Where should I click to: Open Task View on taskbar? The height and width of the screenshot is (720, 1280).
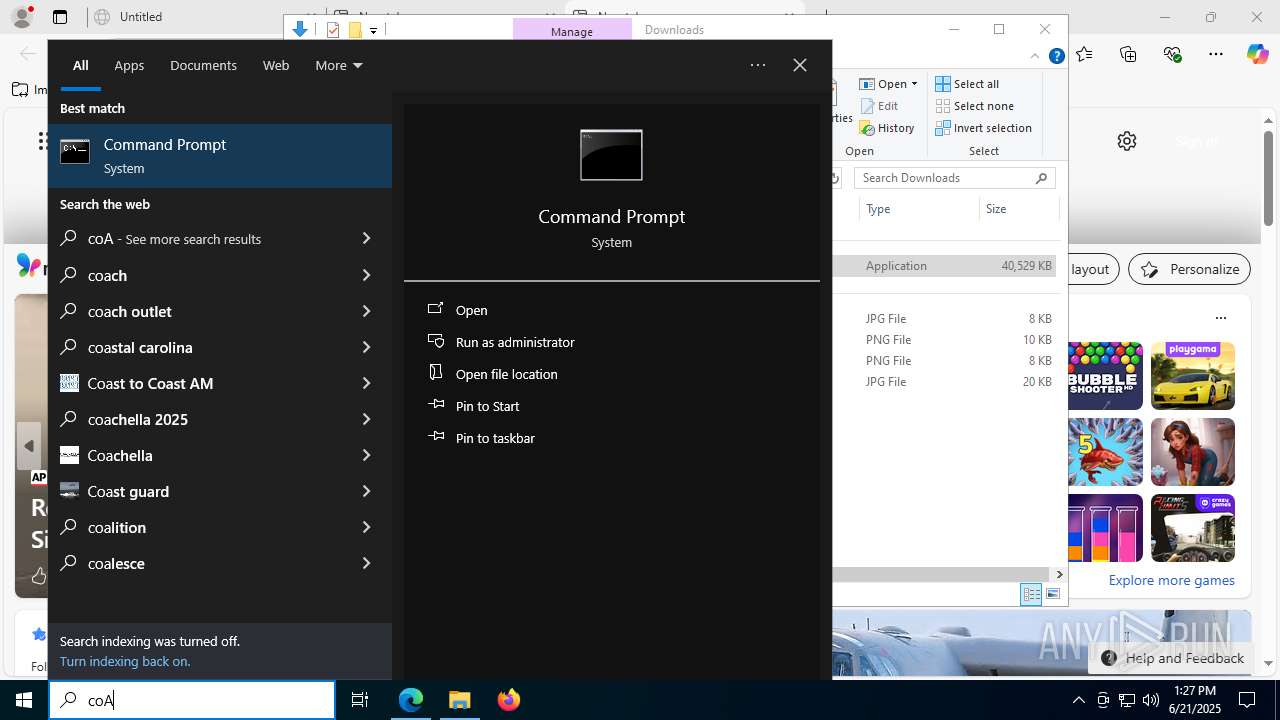360,700
